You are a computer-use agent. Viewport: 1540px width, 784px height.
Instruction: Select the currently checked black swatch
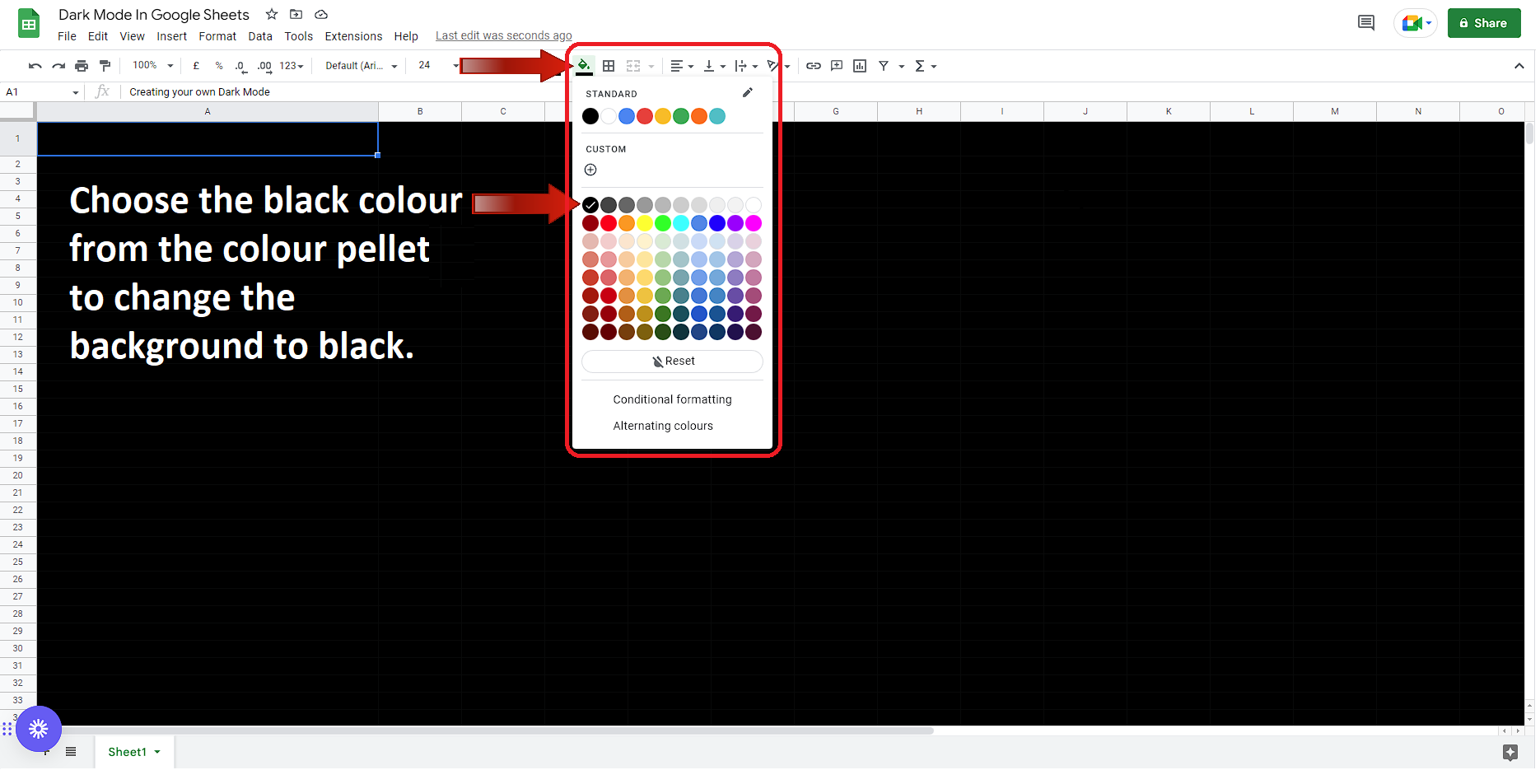tap(590, 204)
